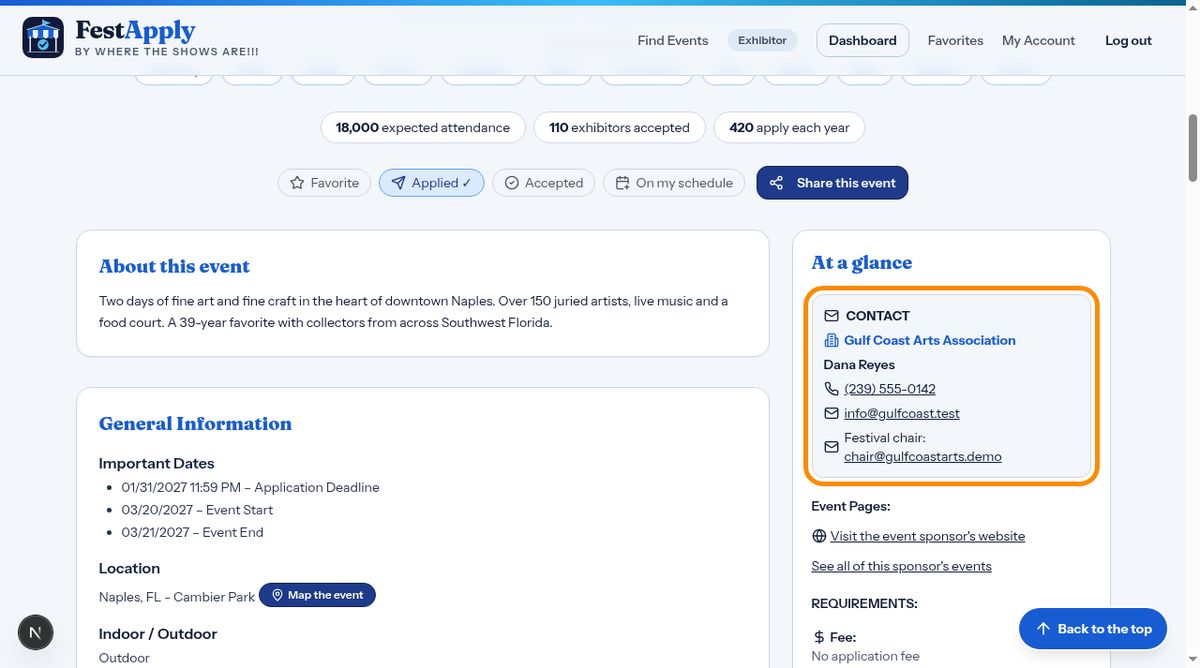Viewport: 1200px width, 668px height.
Task: Click the page vertical scrollbar thumb
Action: [x=1192, y=147]
